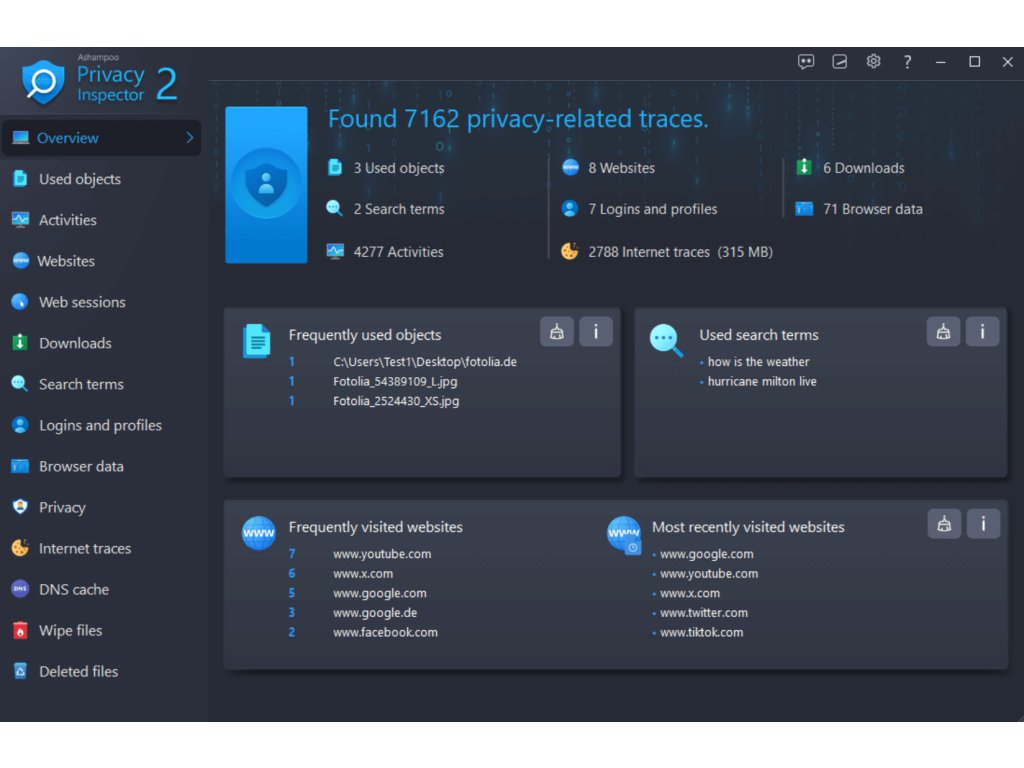Show info for visited websites panel
This screenshot has height=768, width=1024.
point(983,524)
